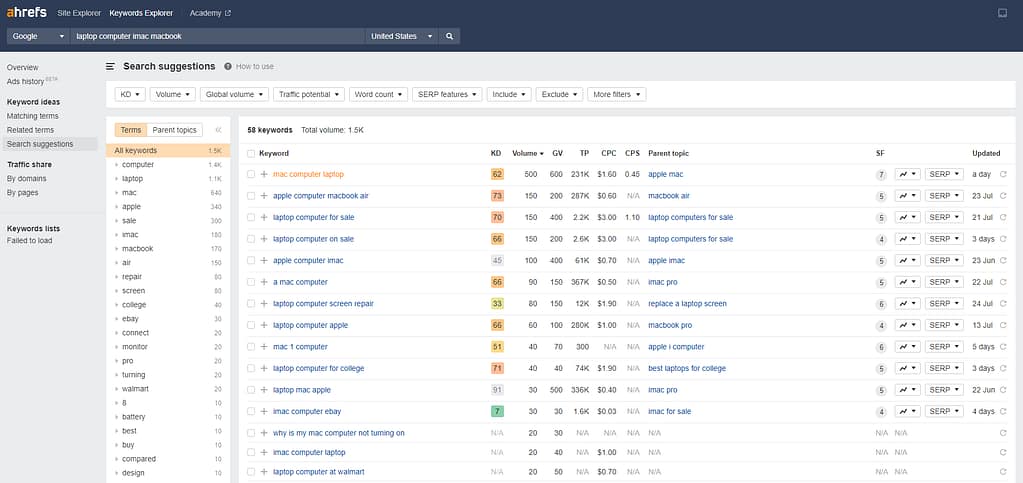Add 'apple computer imac' with plus icon
Viewport: 1023px width, 483px height.
click(264, 260)
